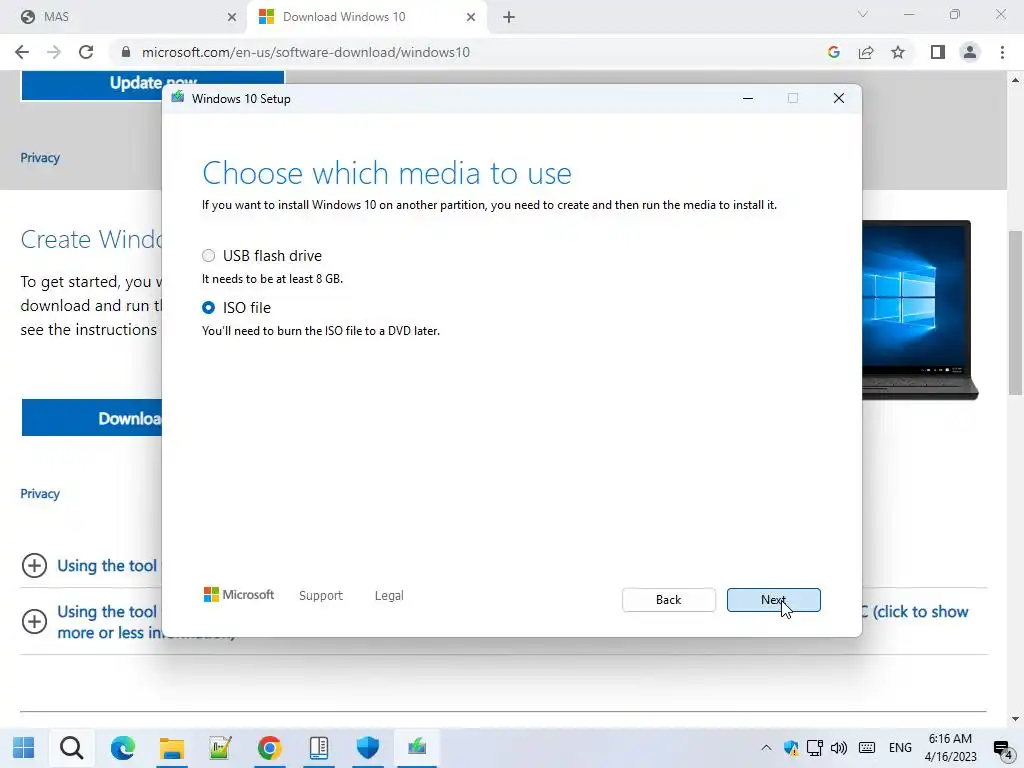The height and width of the screenshot is (768, 1024).
Task: Open the notification center icon
Action: (x=1002, y=748)
